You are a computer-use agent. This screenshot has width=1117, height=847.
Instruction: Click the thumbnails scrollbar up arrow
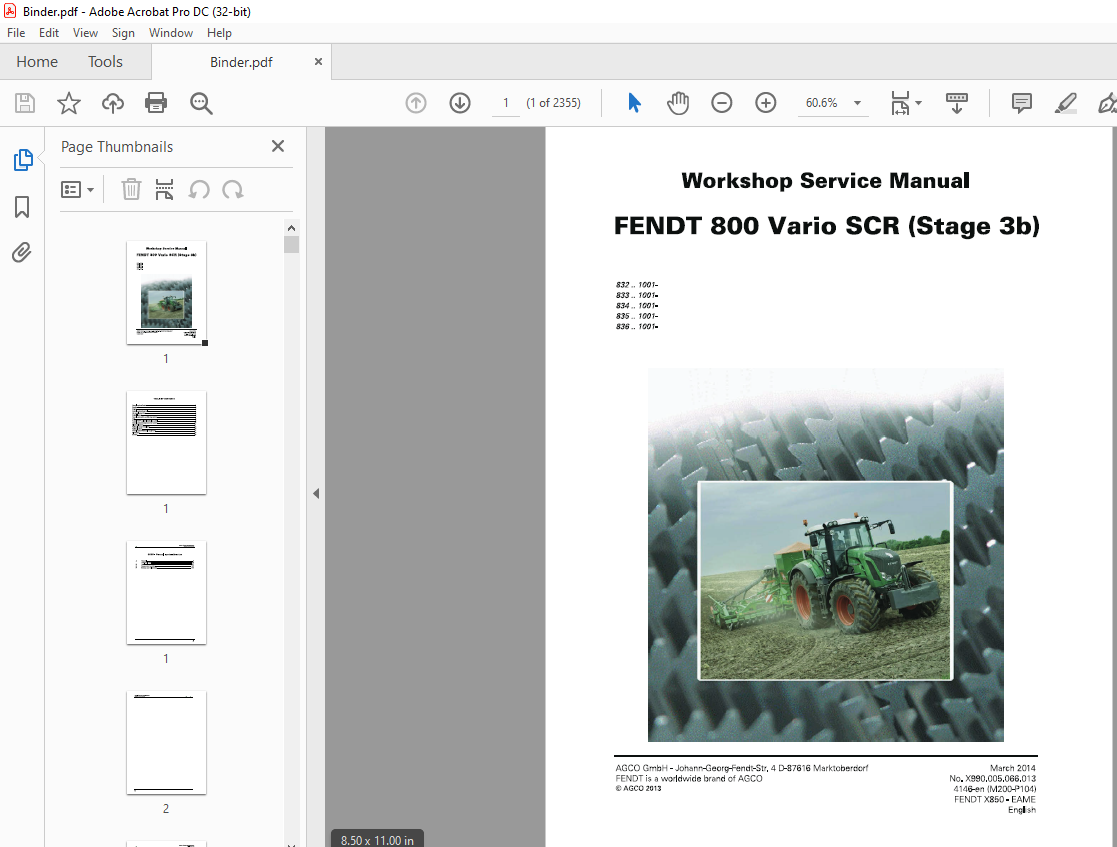coord(291,228)
